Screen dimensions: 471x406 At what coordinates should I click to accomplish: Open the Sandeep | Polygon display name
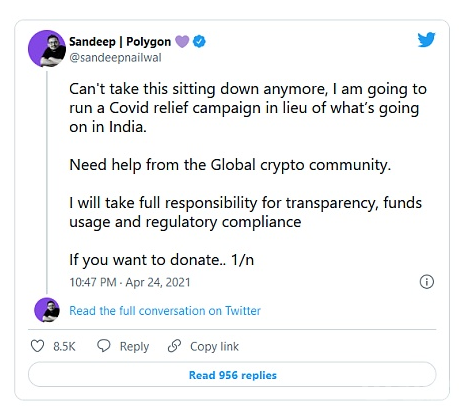tap(120, 42)
